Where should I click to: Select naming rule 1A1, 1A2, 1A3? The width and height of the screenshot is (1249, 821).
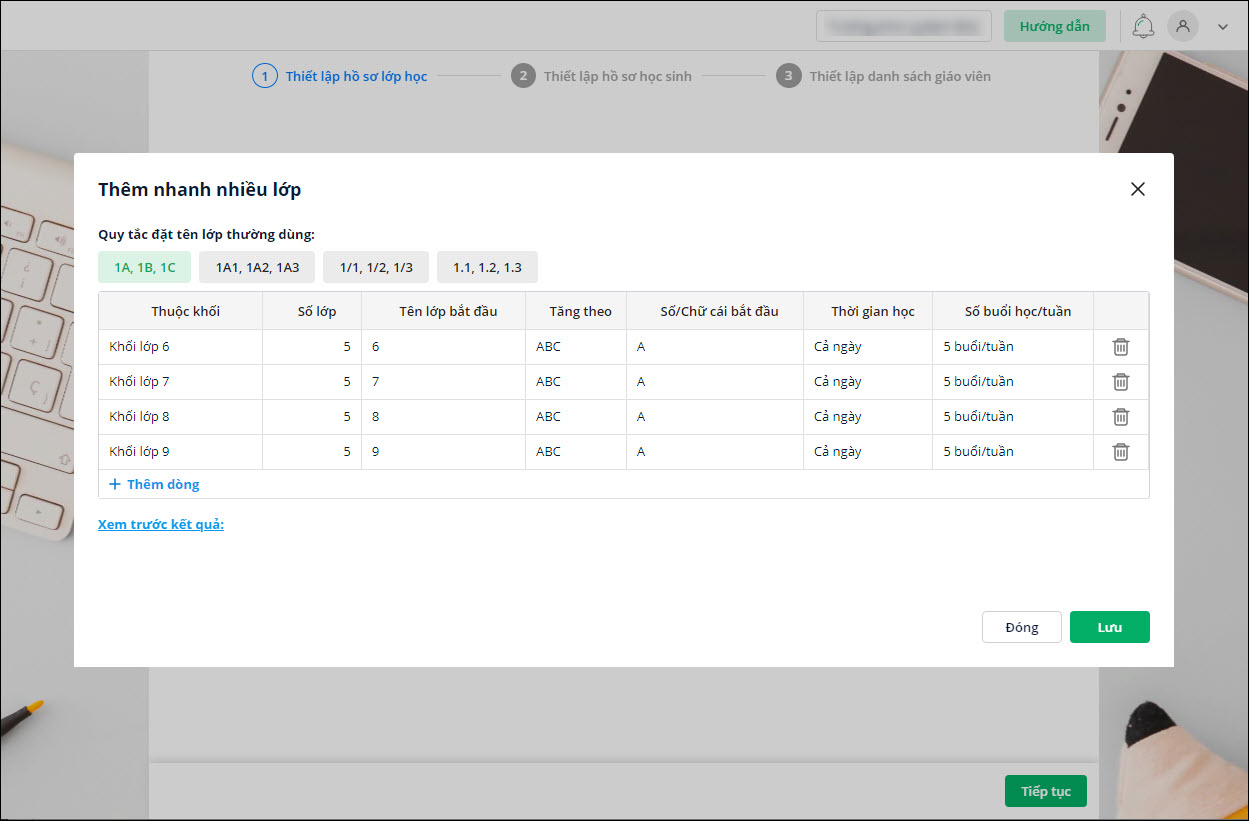(x=257, y=267)
